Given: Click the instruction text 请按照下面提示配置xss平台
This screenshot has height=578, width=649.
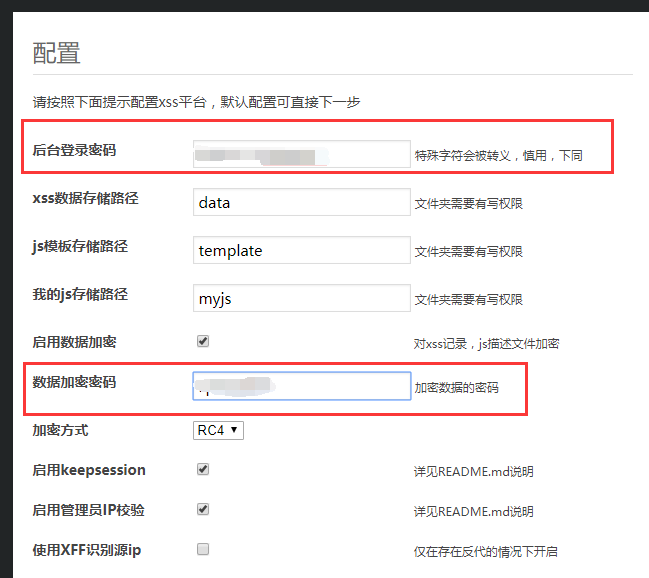Looking at the screenshot, I should (x=120, y=102).
